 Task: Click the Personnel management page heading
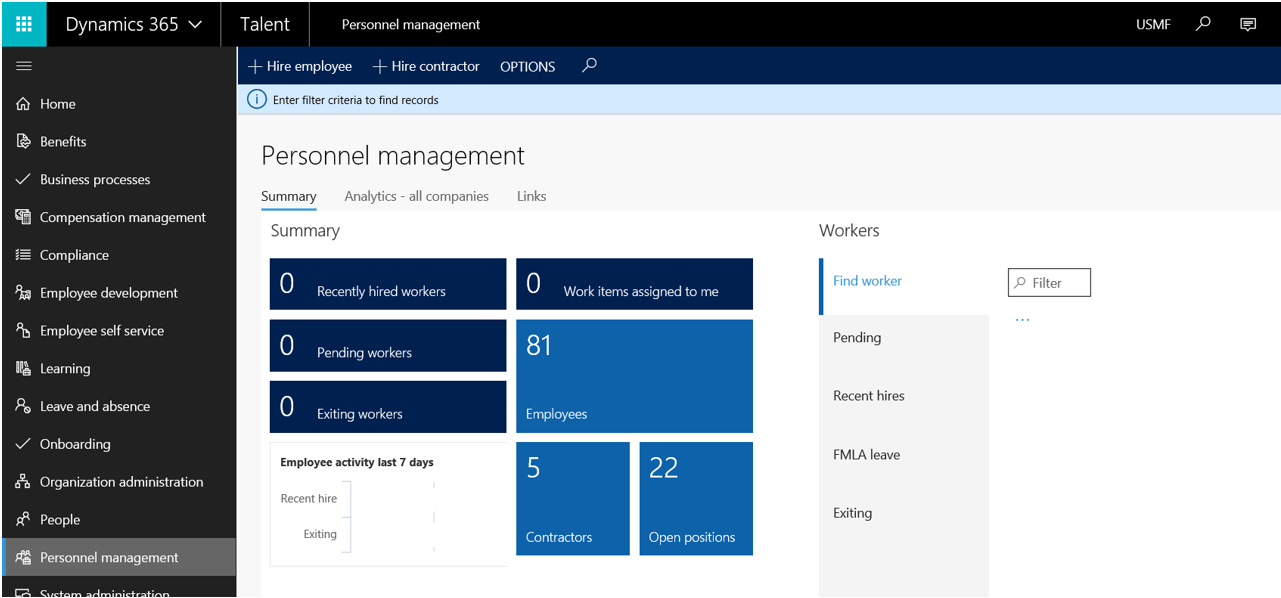click(x=393, y=156)
